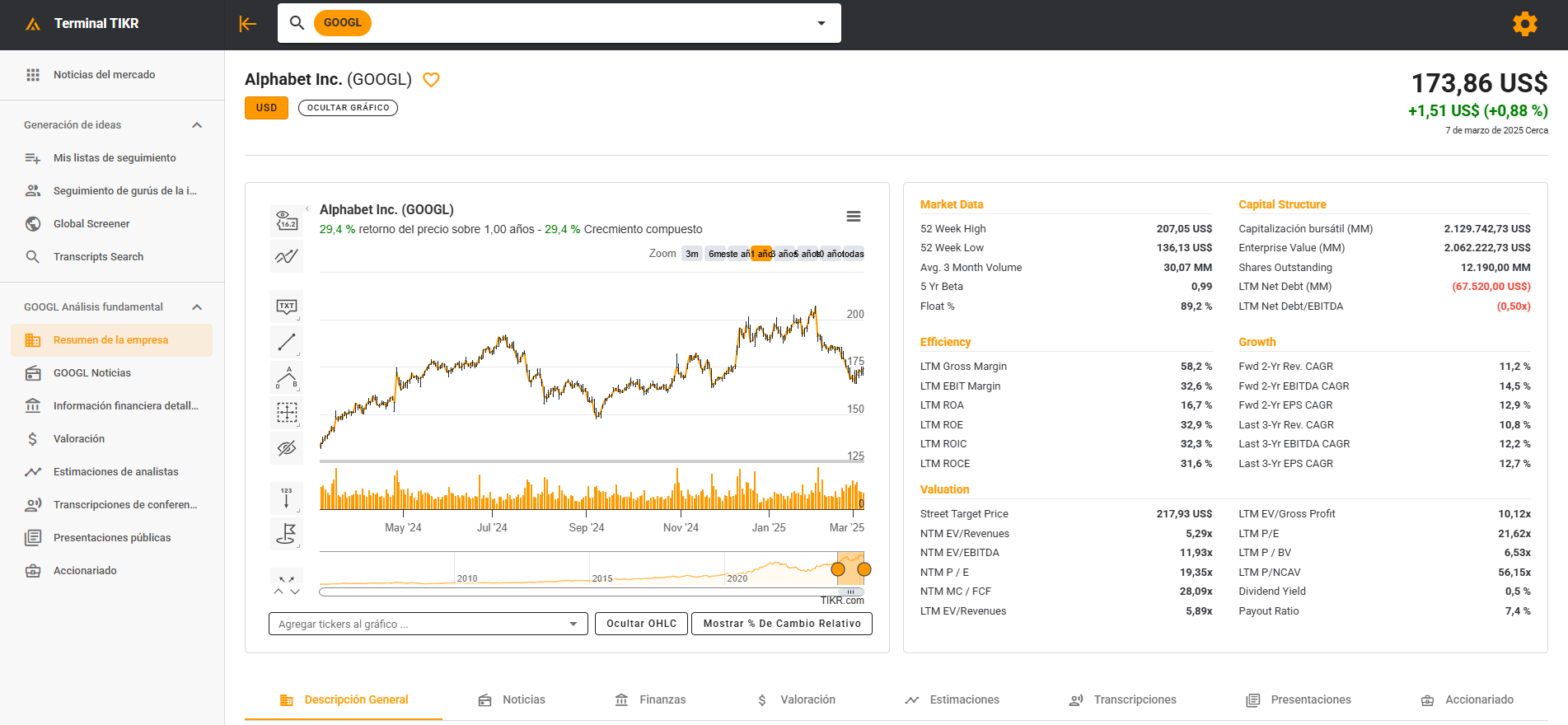Choose the line segment drawing tool
The width and height of the screenshot is (1568, 725).
point(286,342)
